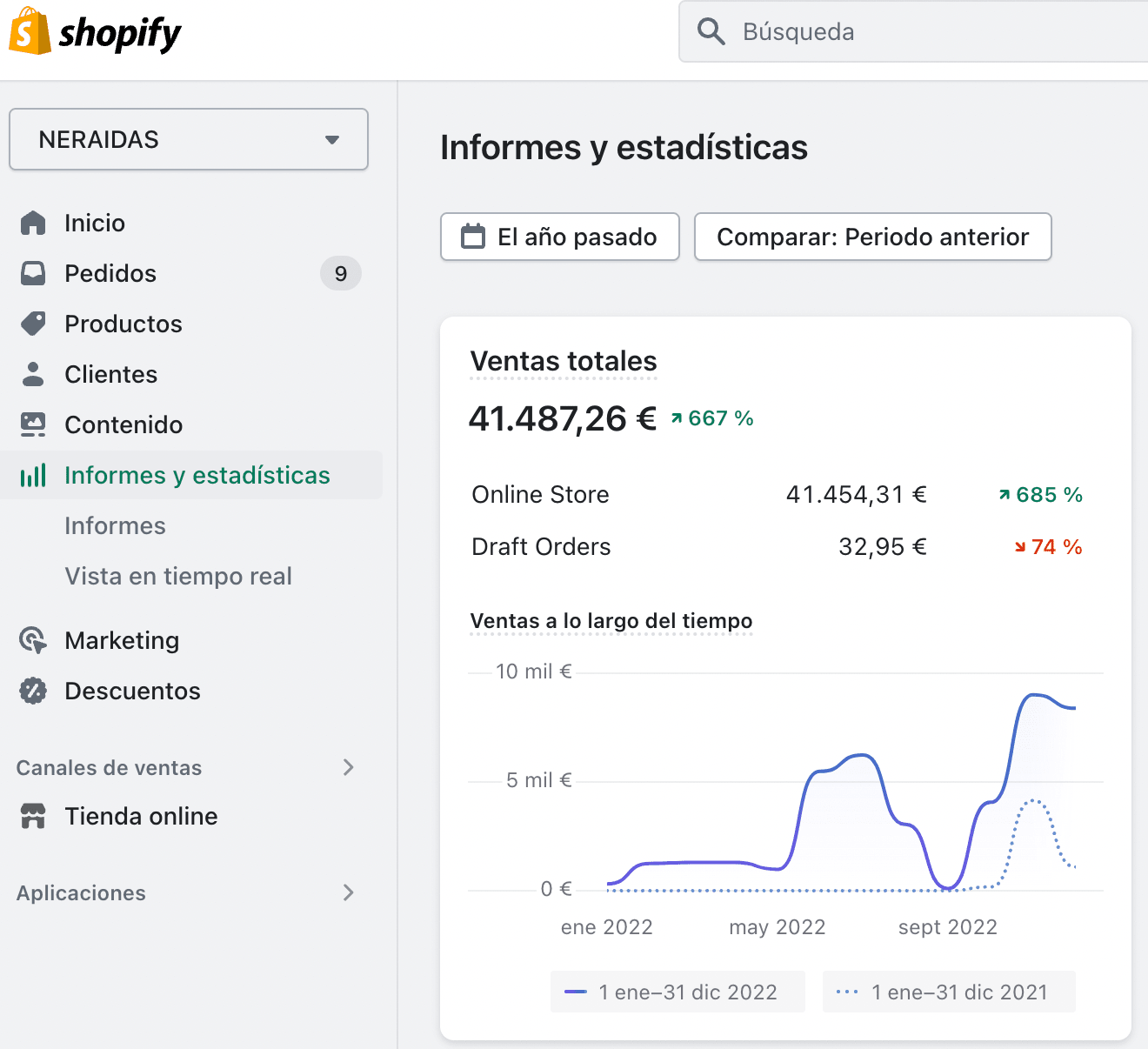Toggle the 1 ene–31 dic 2022 legend series
This screenshot has width=1148, height=1049.
[x=677, y=992]
